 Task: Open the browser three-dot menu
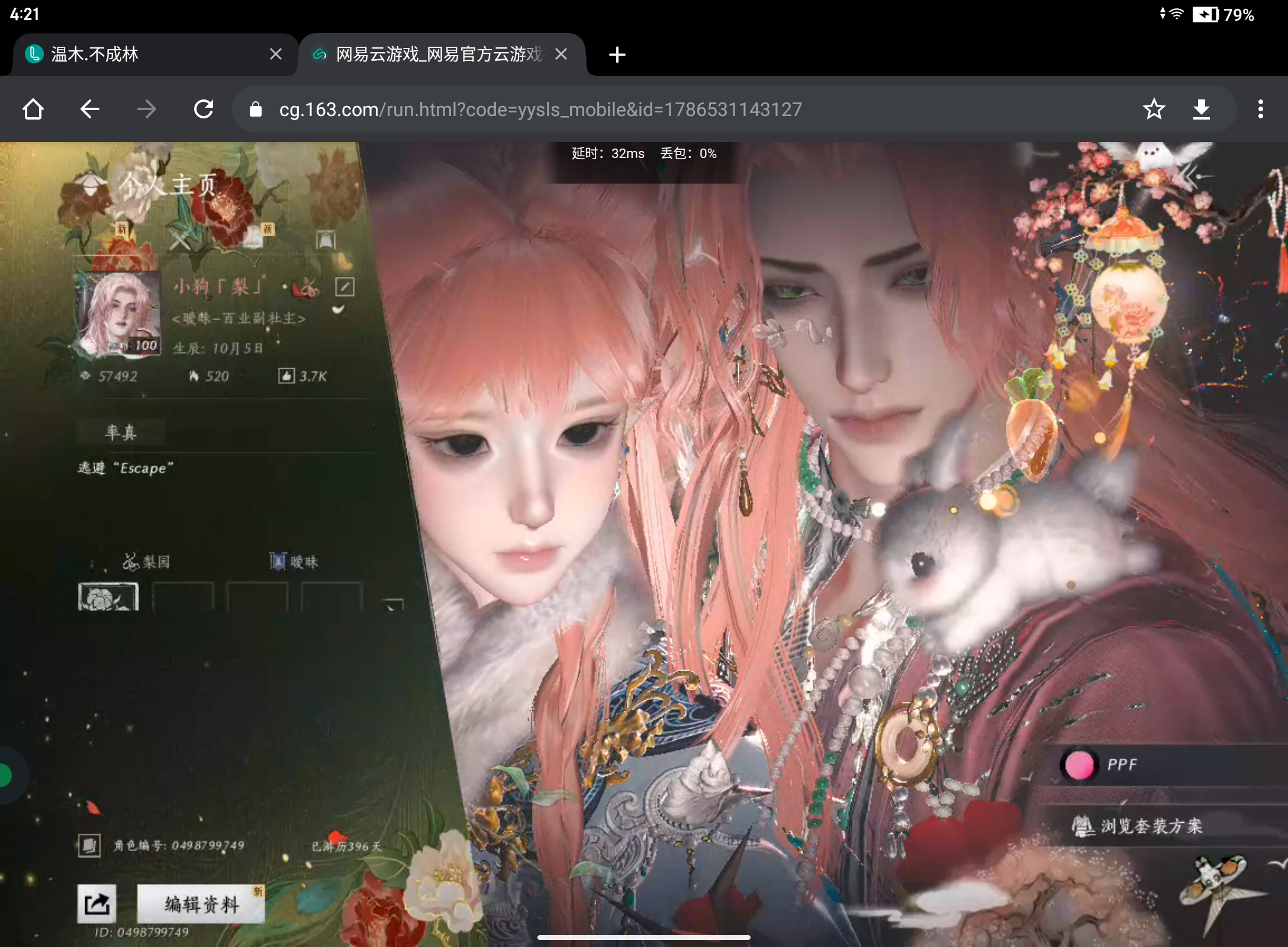1260,109
